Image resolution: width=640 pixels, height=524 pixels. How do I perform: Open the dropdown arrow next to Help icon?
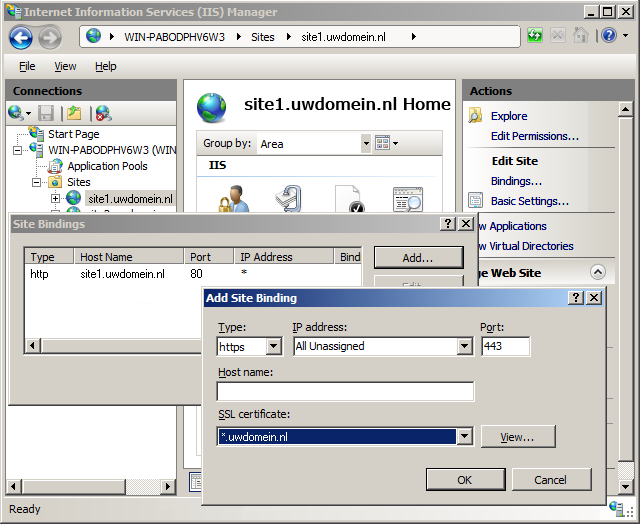(x=625, y=36)
